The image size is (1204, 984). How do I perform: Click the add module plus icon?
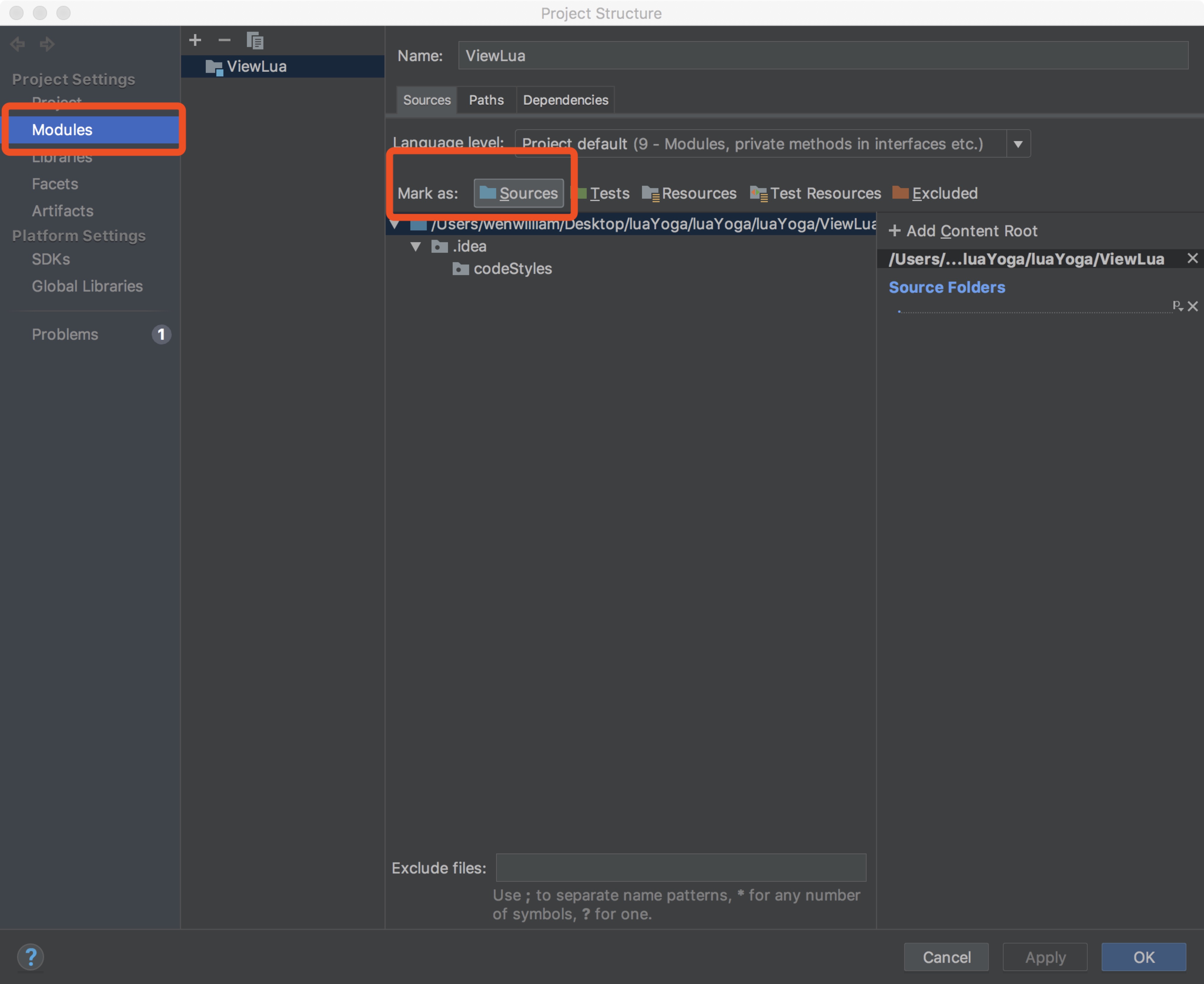click(195, 40)
